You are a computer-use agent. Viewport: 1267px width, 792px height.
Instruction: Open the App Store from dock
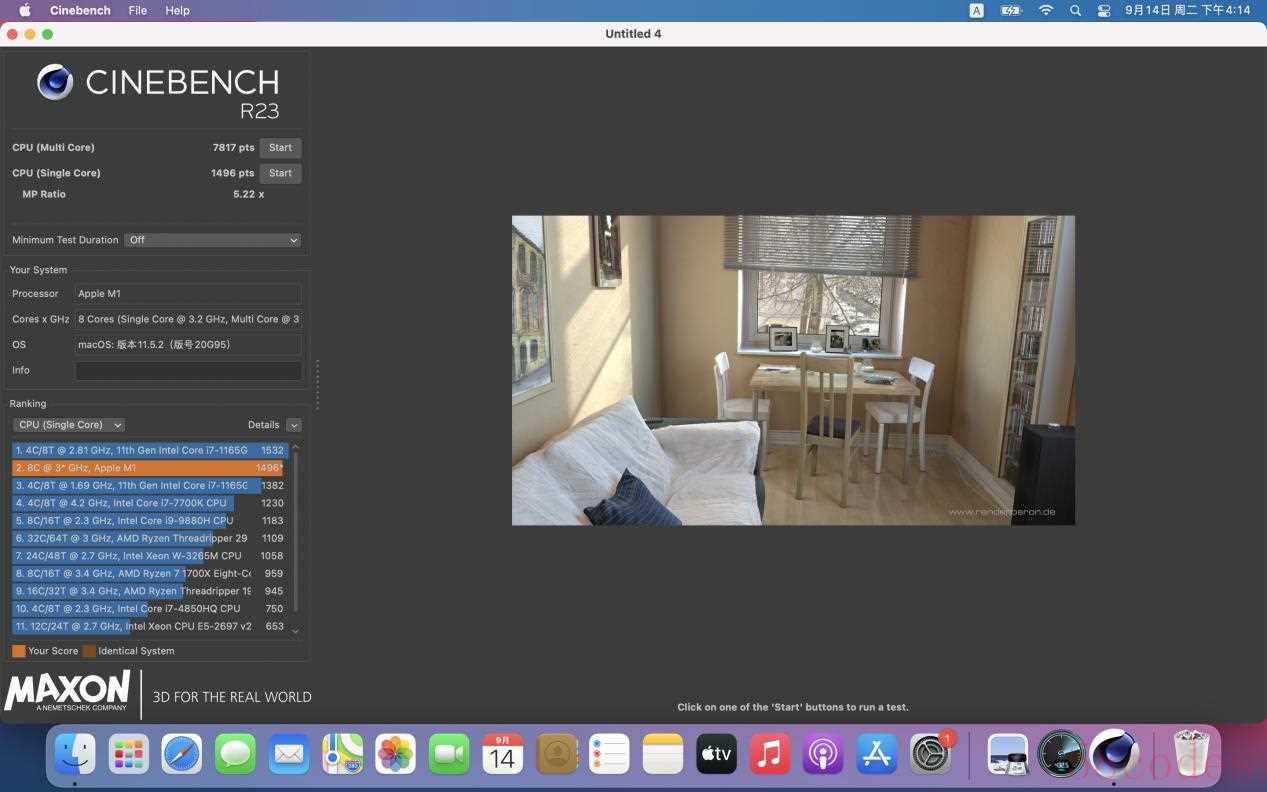pos(876,754)
